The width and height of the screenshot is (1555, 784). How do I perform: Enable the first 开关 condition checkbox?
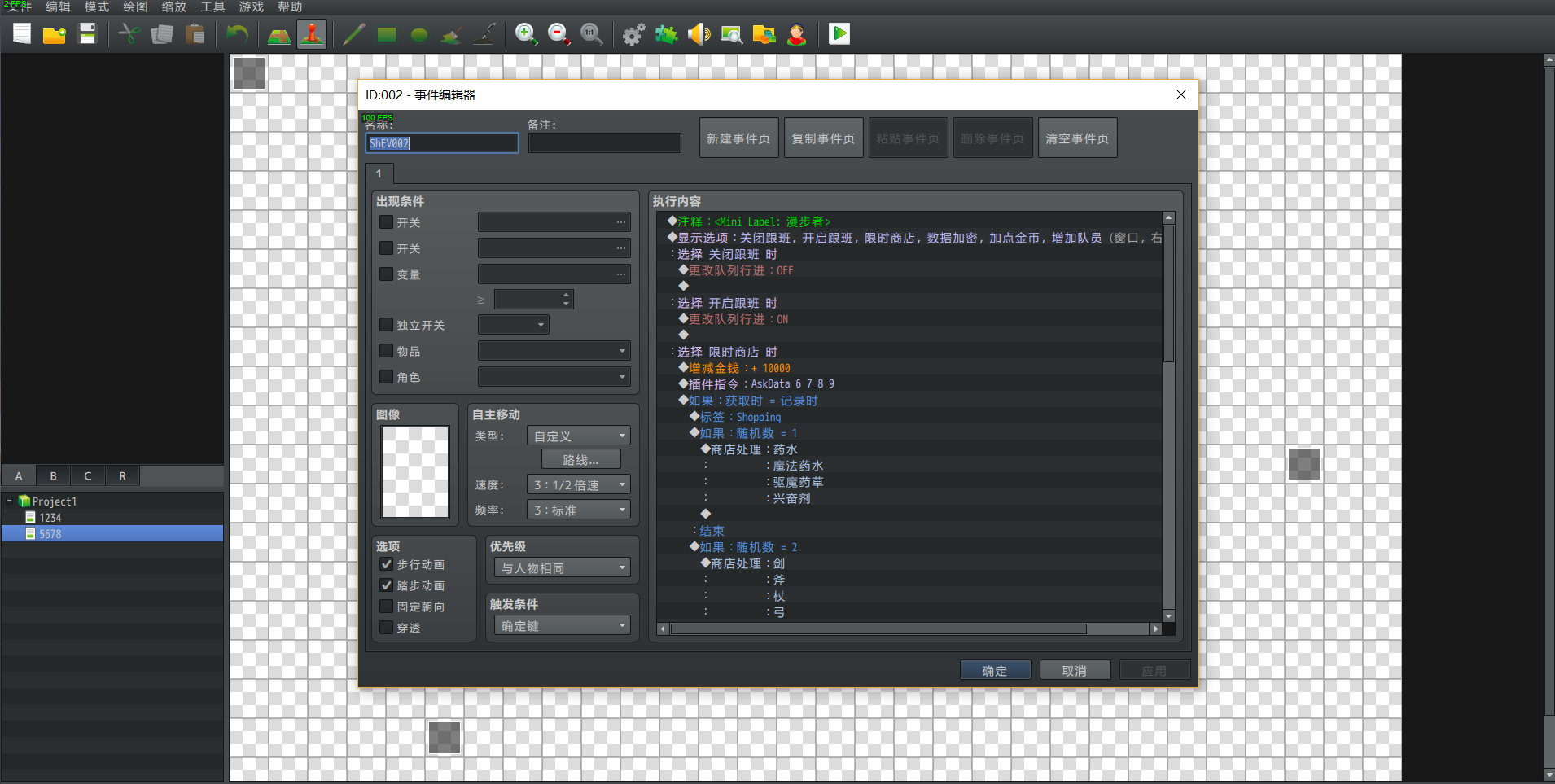click(x=387, y=222)
